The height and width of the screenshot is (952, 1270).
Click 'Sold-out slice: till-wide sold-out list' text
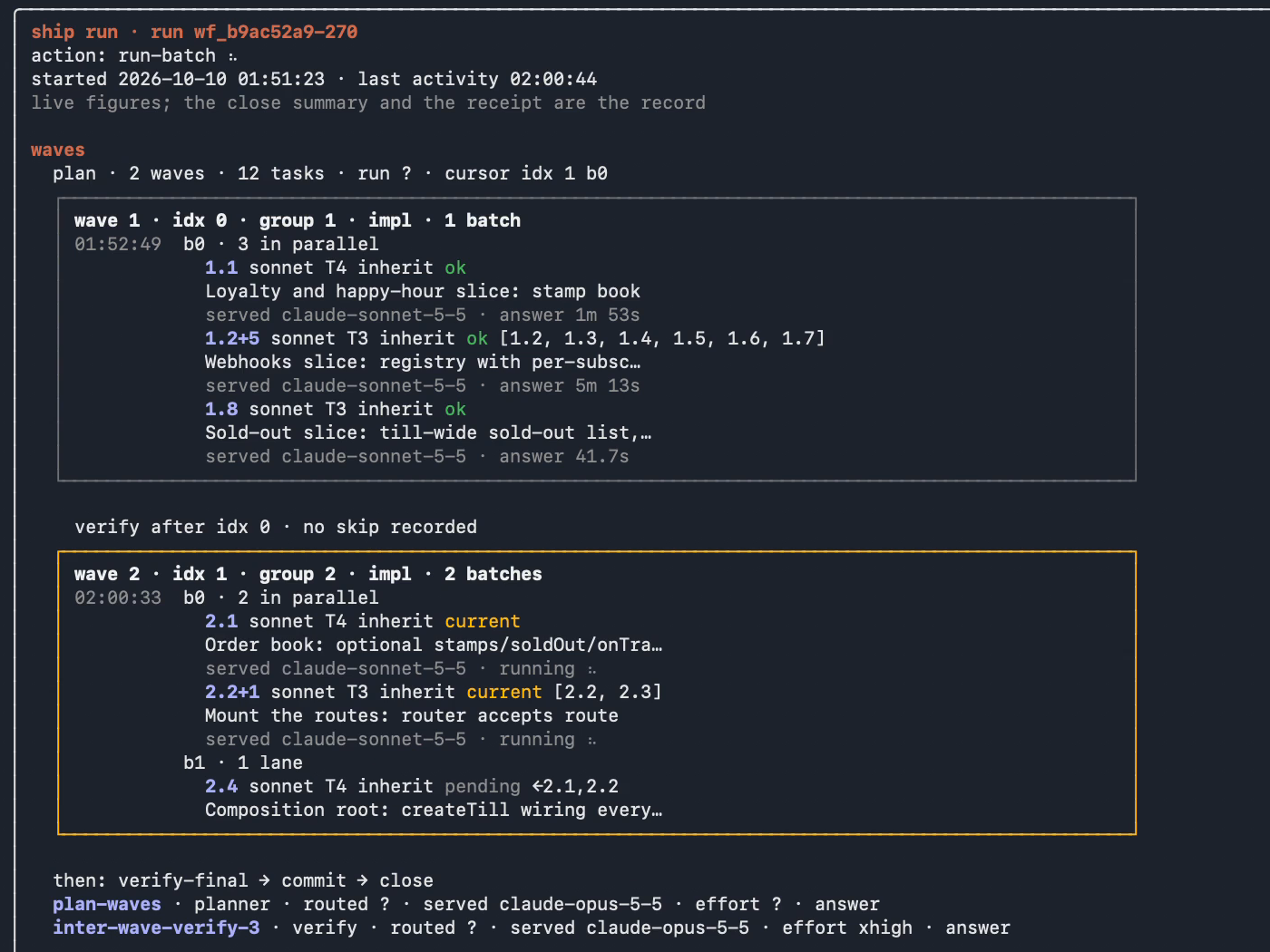point(428,432)
